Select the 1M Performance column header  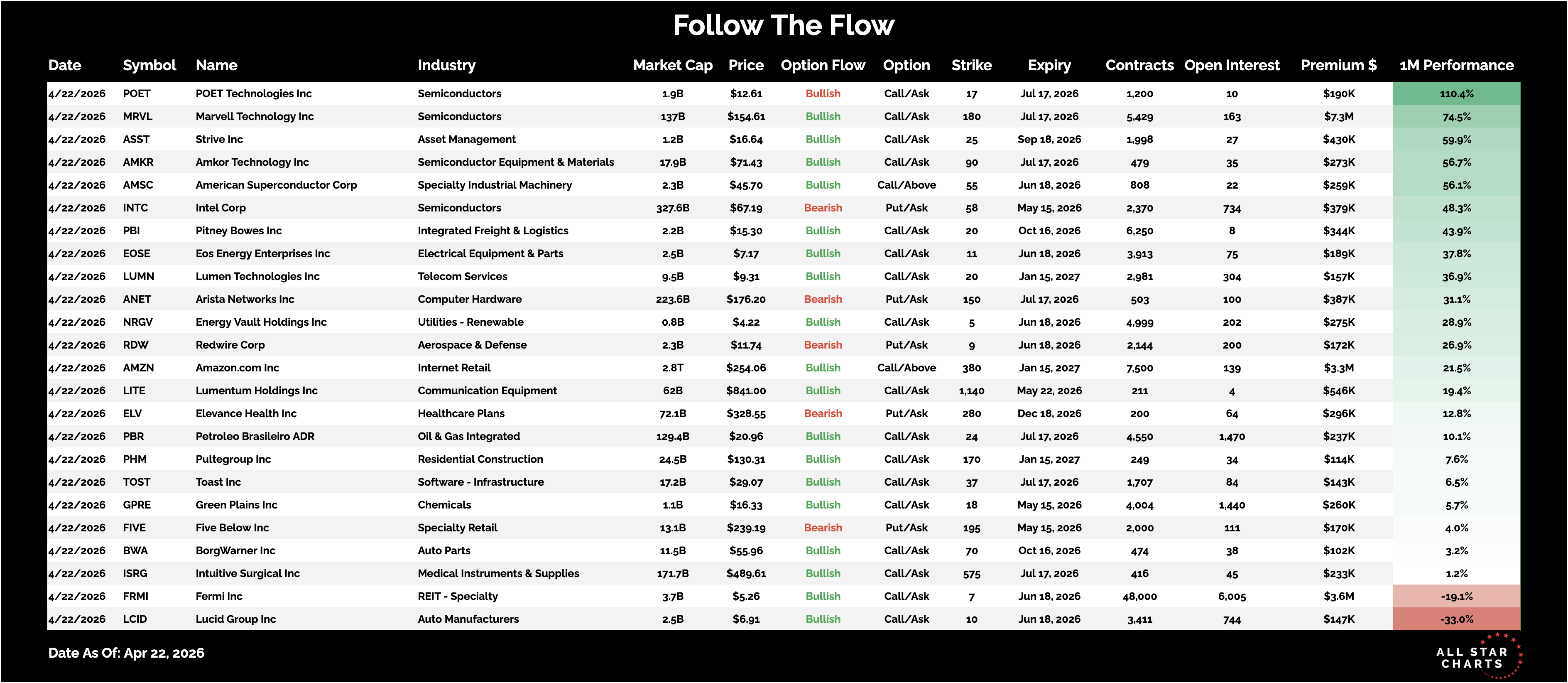tap(1456, 65)
